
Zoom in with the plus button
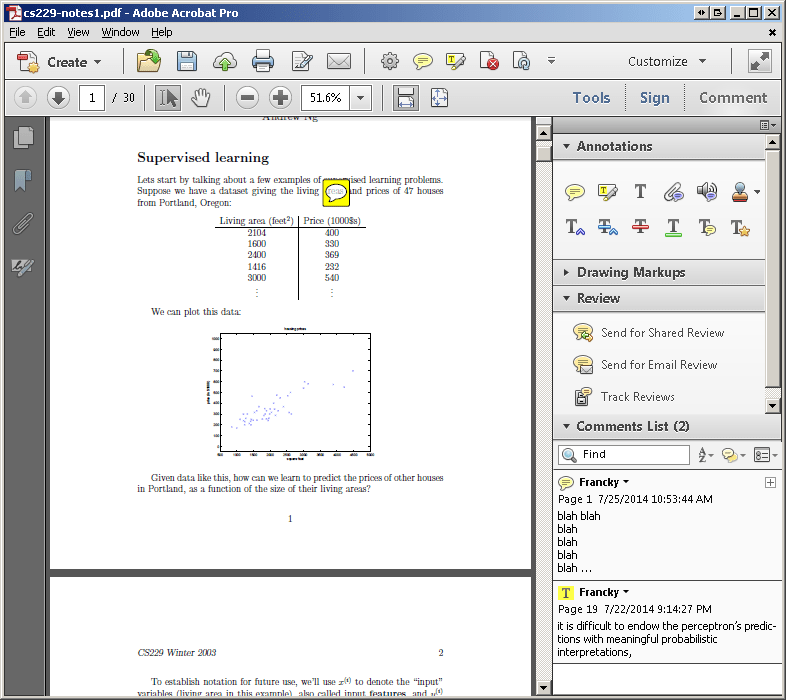pos(280,97)
